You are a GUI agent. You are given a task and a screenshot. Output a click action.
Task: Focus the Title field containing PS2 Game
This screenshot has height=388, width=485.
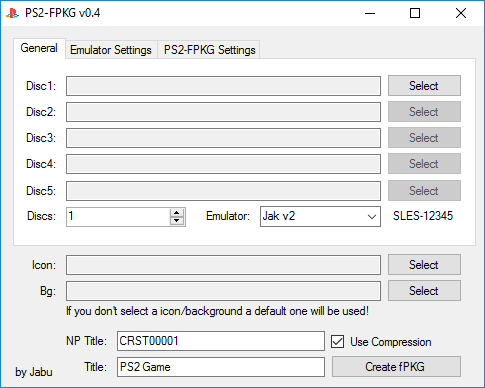tap(221, 367)
